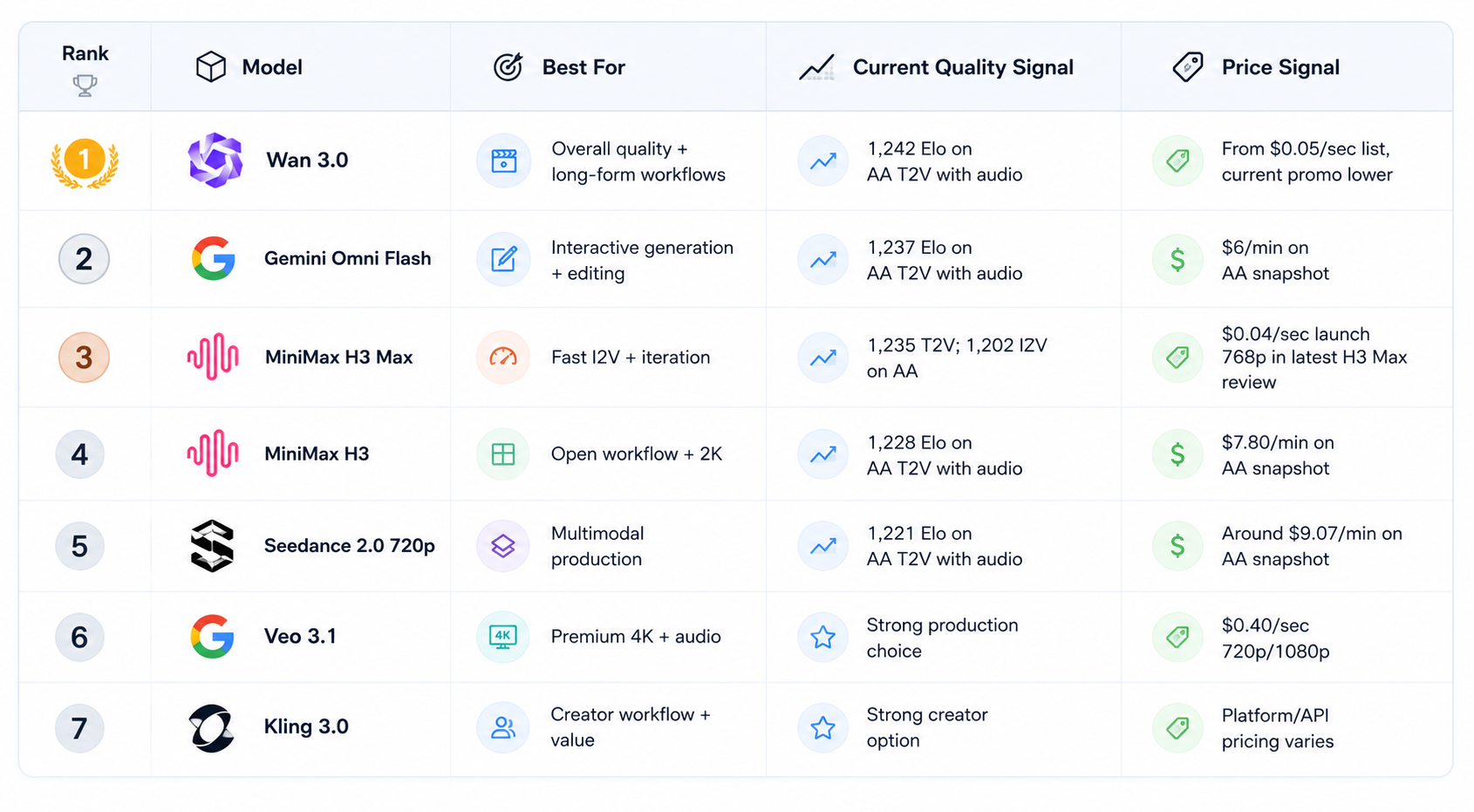Image resolution: width=1474 pixels, height=812 pixels.
Task: Click the price tag icon beside Platform/API pricing
Action: click(1177, 727)
